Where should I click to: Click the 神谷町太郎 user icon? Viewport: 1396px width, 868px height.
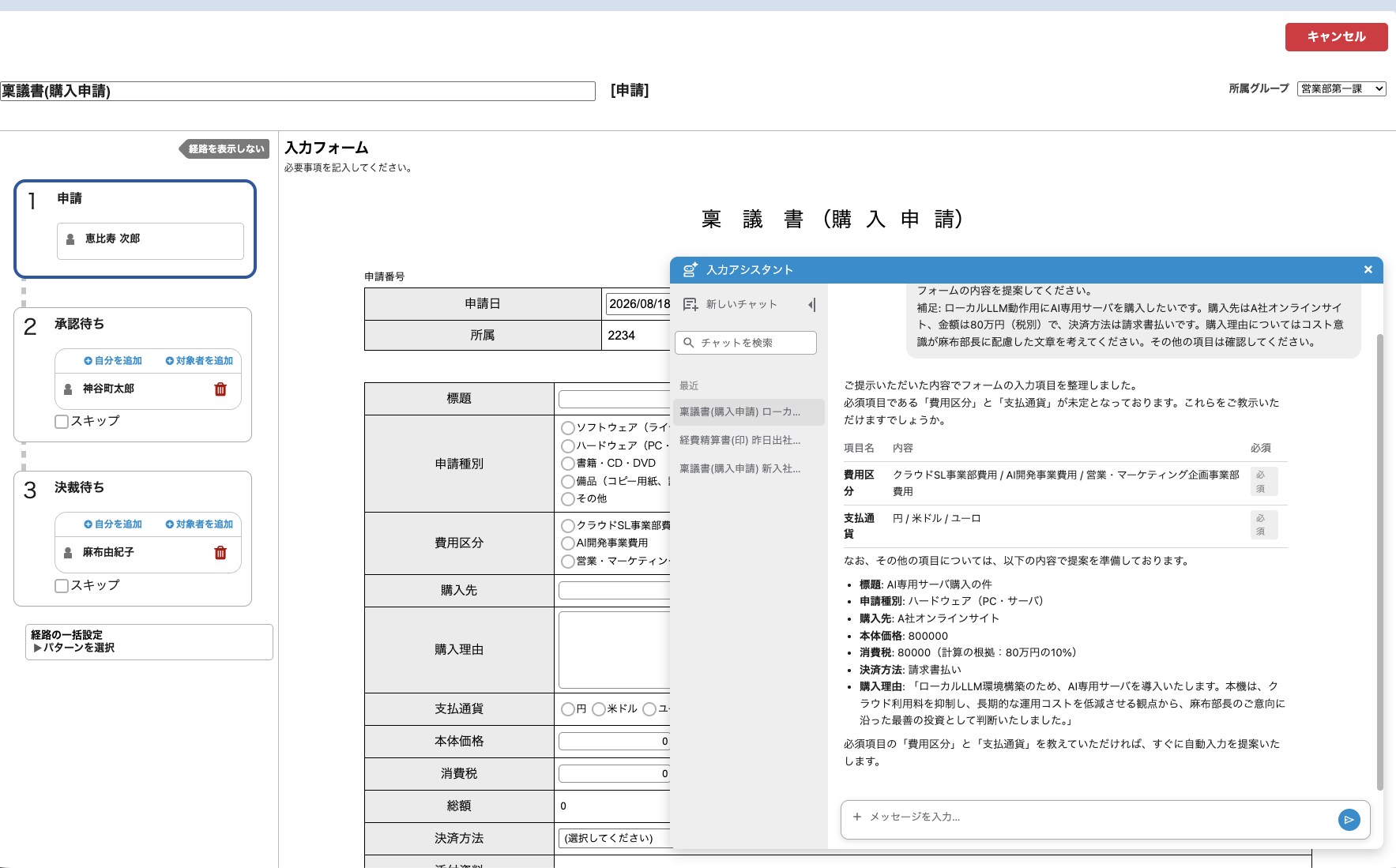coord(68,389)
